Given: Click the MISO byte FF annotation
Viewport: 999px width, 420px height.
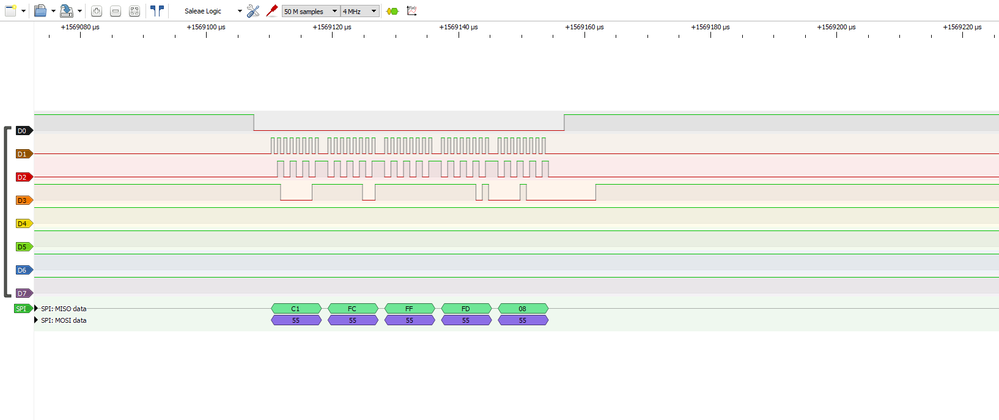Looking at the screenshot, I should (x=409, y=308).
